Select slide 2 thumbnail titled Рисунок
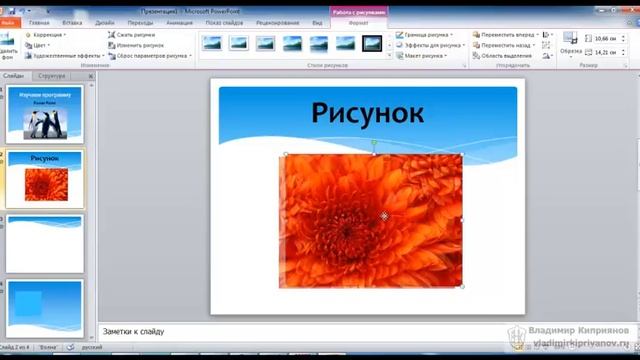This screenshot has height=360, width=640. [45, 179]
